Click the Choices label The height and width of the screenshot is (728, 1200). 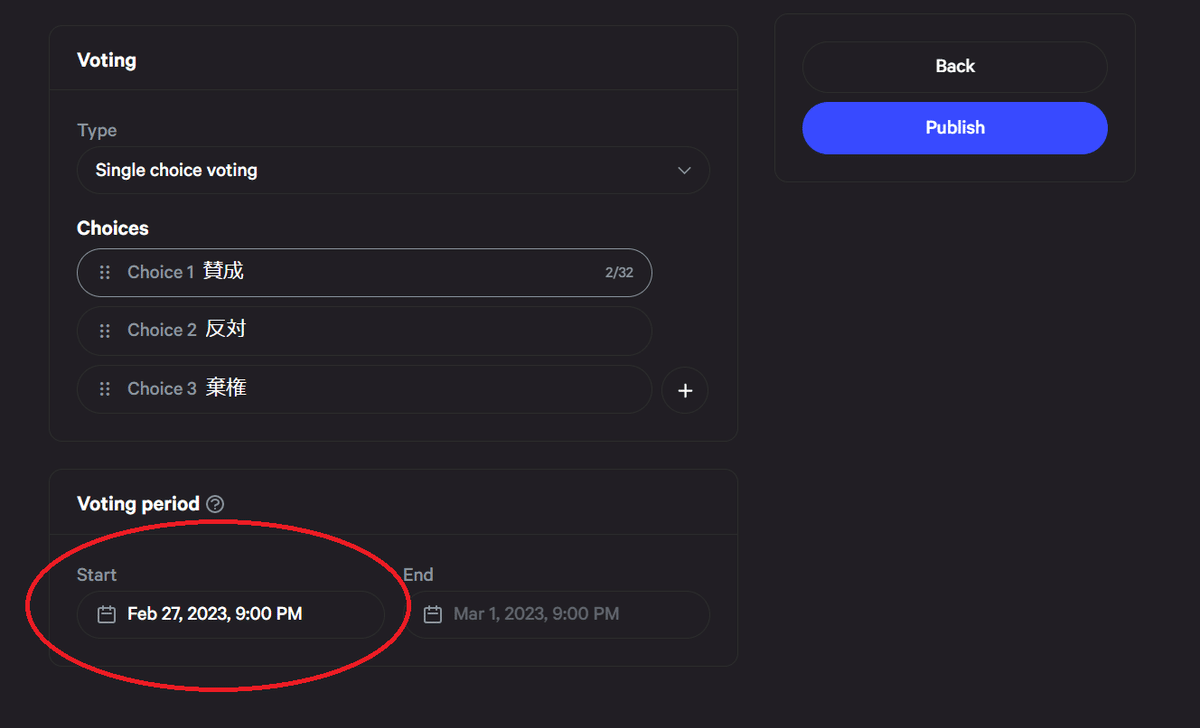(113, 228)
